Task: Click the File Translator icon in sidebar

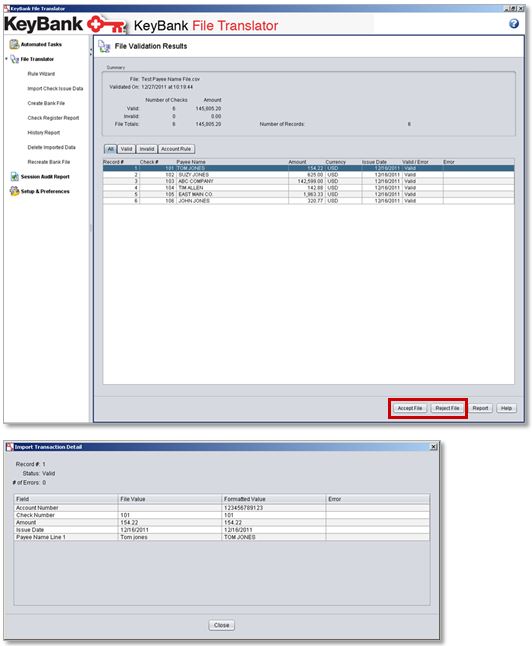Action: tap(14, 59)
